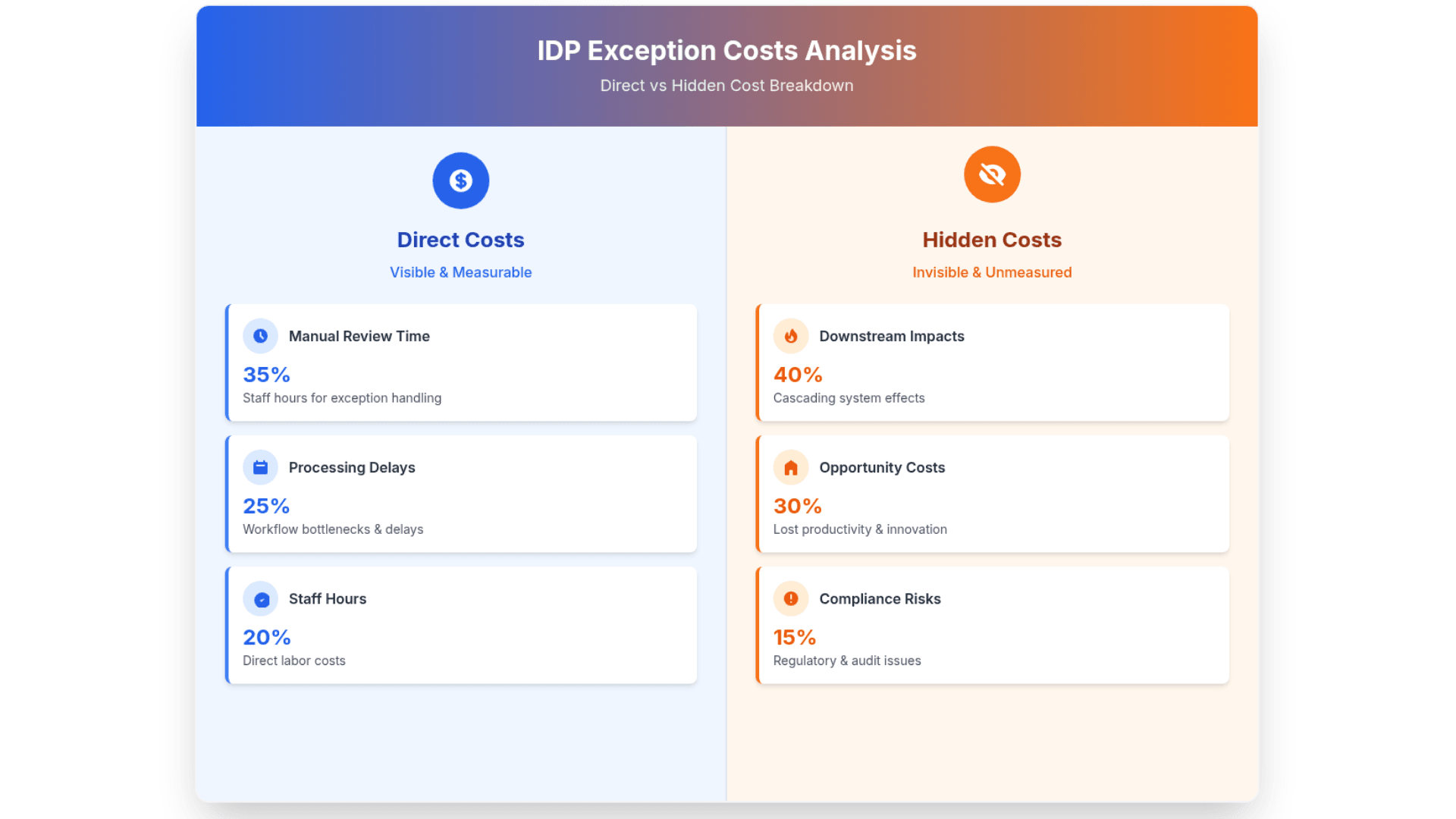Select the clock icon on Manual Review Time
This screenshot has height=819, width=1456.
coord(260,336)
